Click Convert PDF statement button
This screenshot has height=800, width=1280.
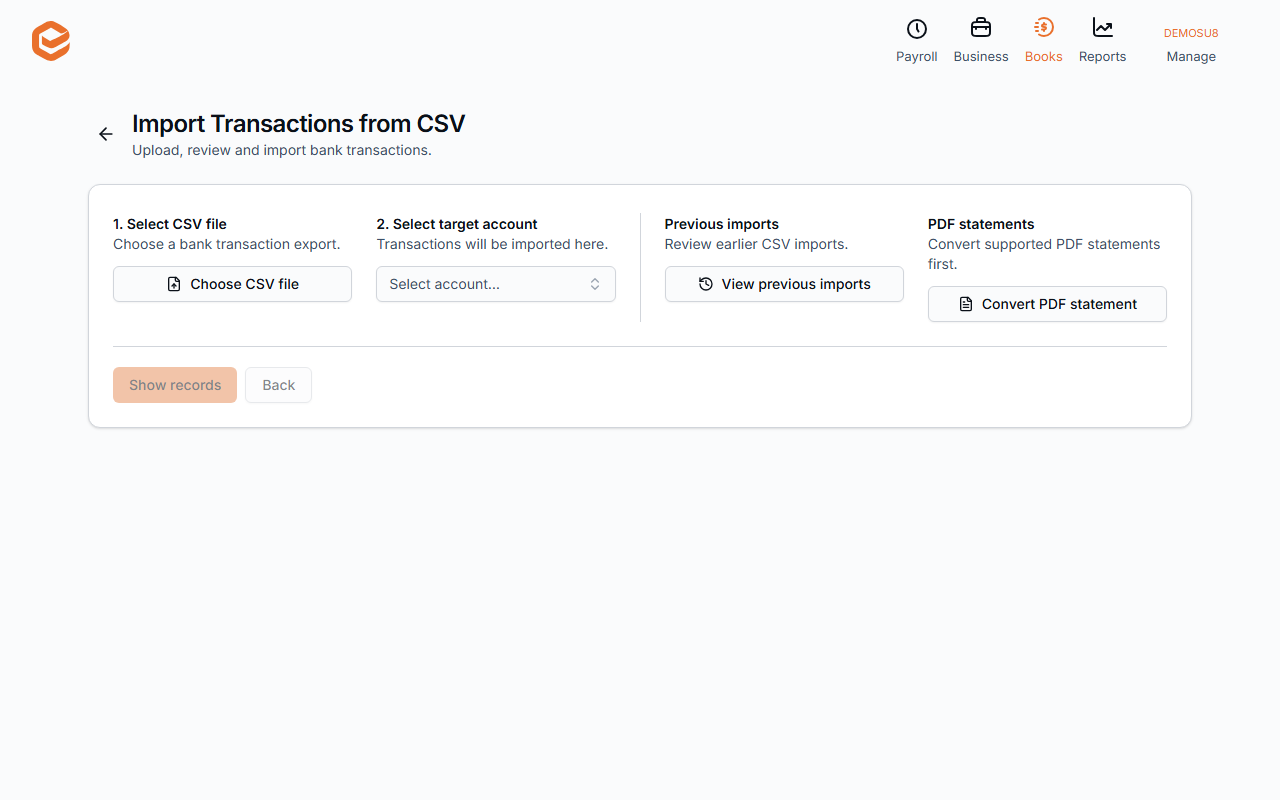[x=1047, y=304]
